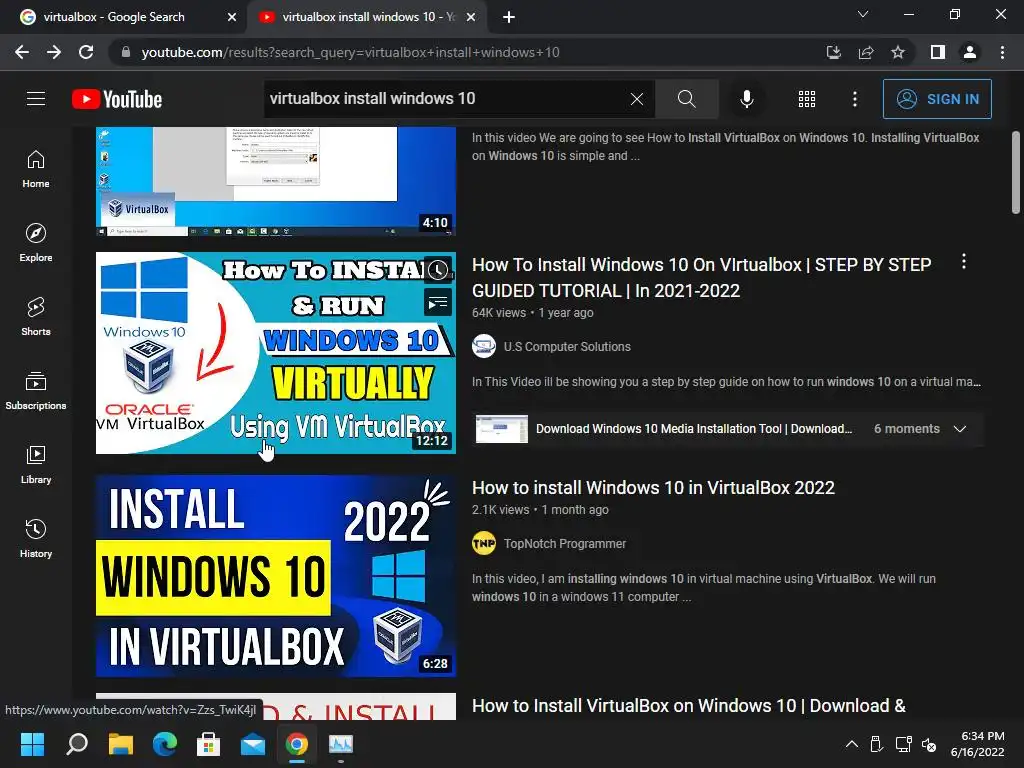Go to Home in sidebar
The height and width of the screenshot is (768, 1024).
(x=36, y=168)
